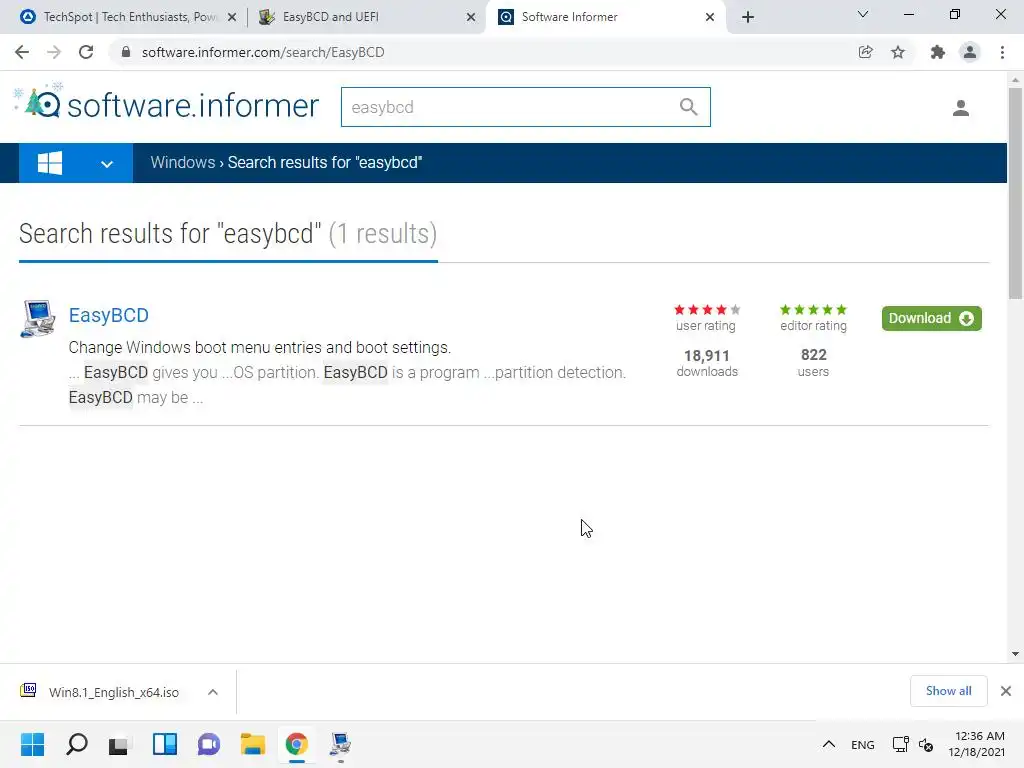Open options for Win8.1_English_x64.iso download
1024x768 pixels.
point(213,692)
